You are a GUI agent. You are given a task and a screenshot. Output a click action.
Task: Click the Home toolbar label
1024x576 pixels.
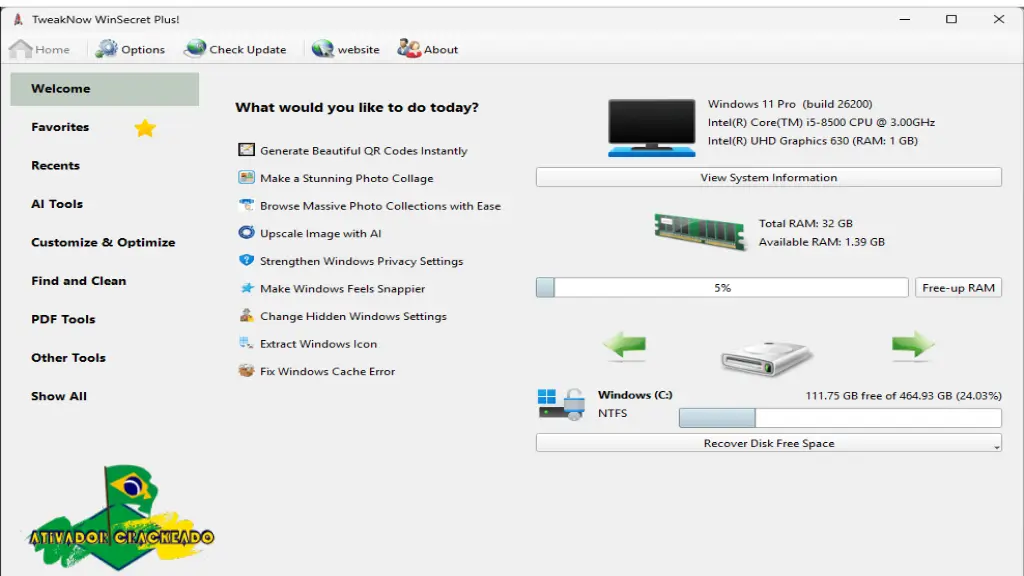tap(52, 50)
